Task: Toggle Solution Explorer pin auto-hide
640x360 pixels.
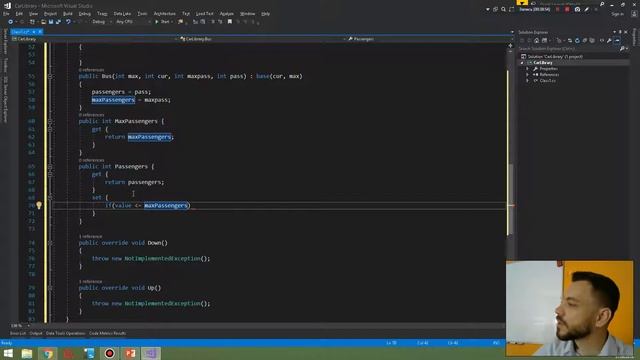Action: [620, 32]
